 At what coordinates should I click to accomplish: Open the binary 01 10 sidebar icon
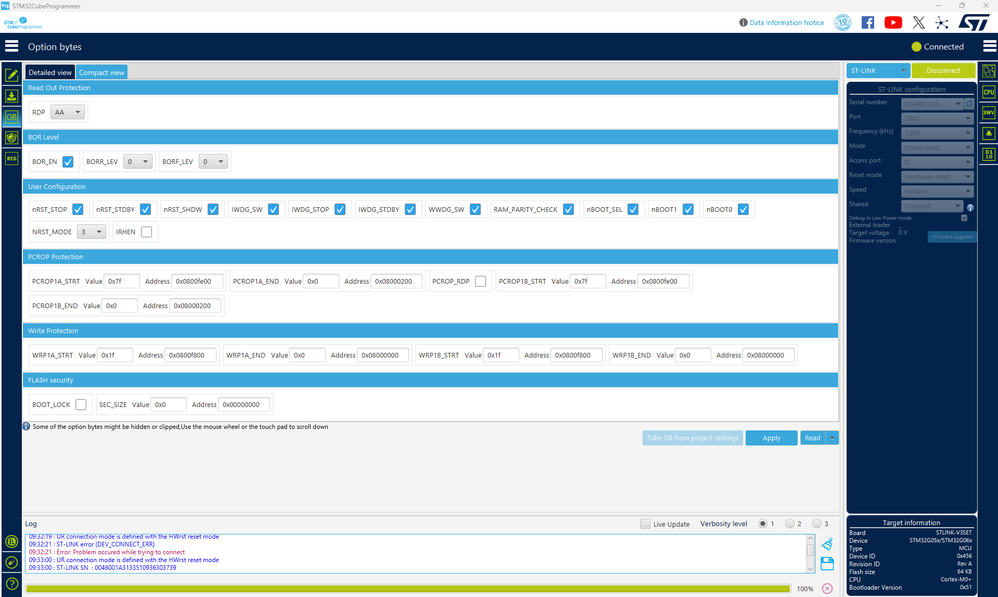(x=988, y=154)
